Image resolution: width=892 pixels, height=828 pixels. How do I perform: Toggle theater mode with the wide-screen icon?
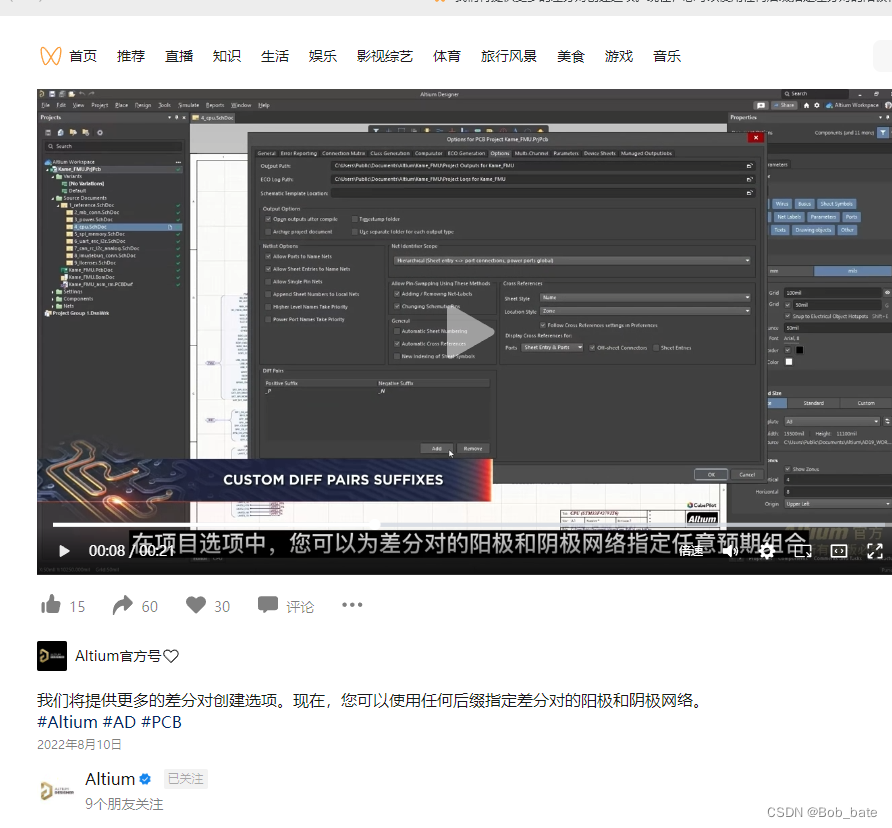(839, 550)
